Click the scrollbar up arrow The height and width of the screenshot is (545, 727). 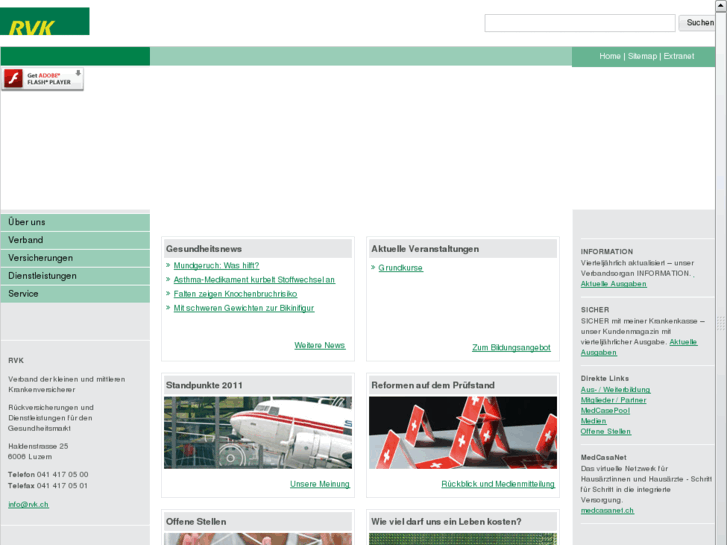721,5
